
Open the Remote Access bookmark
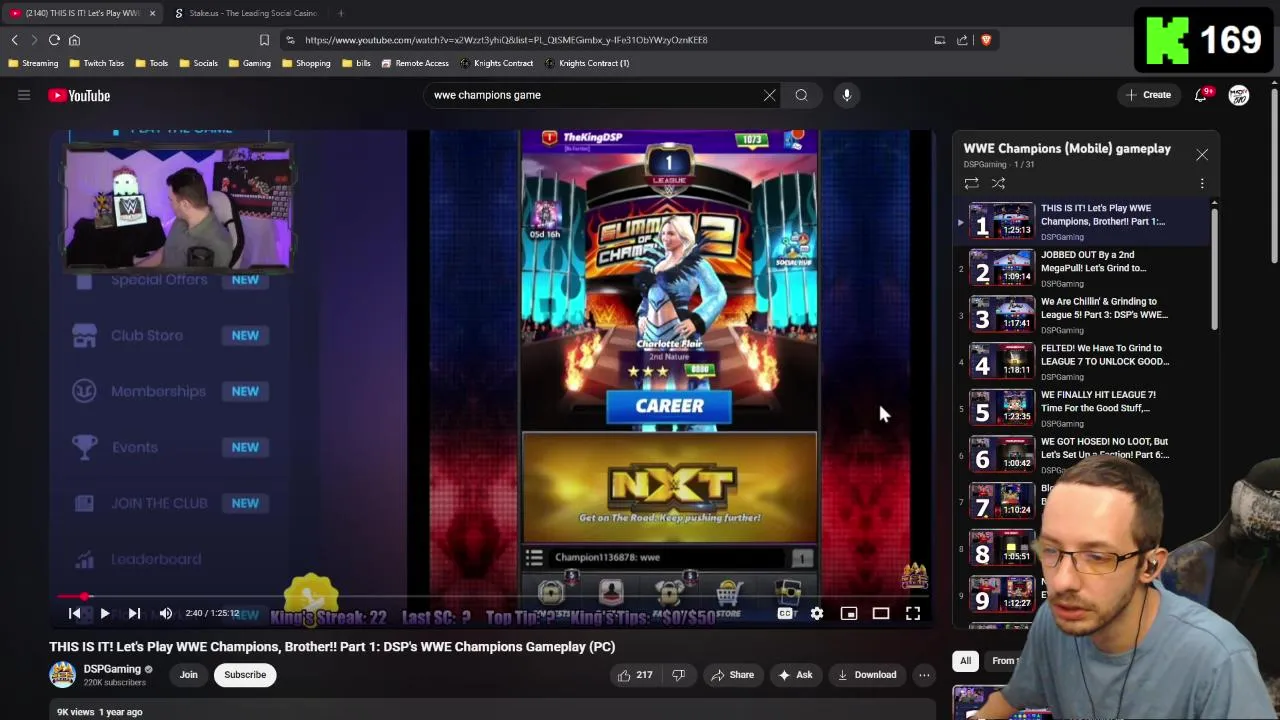(415, 63)
